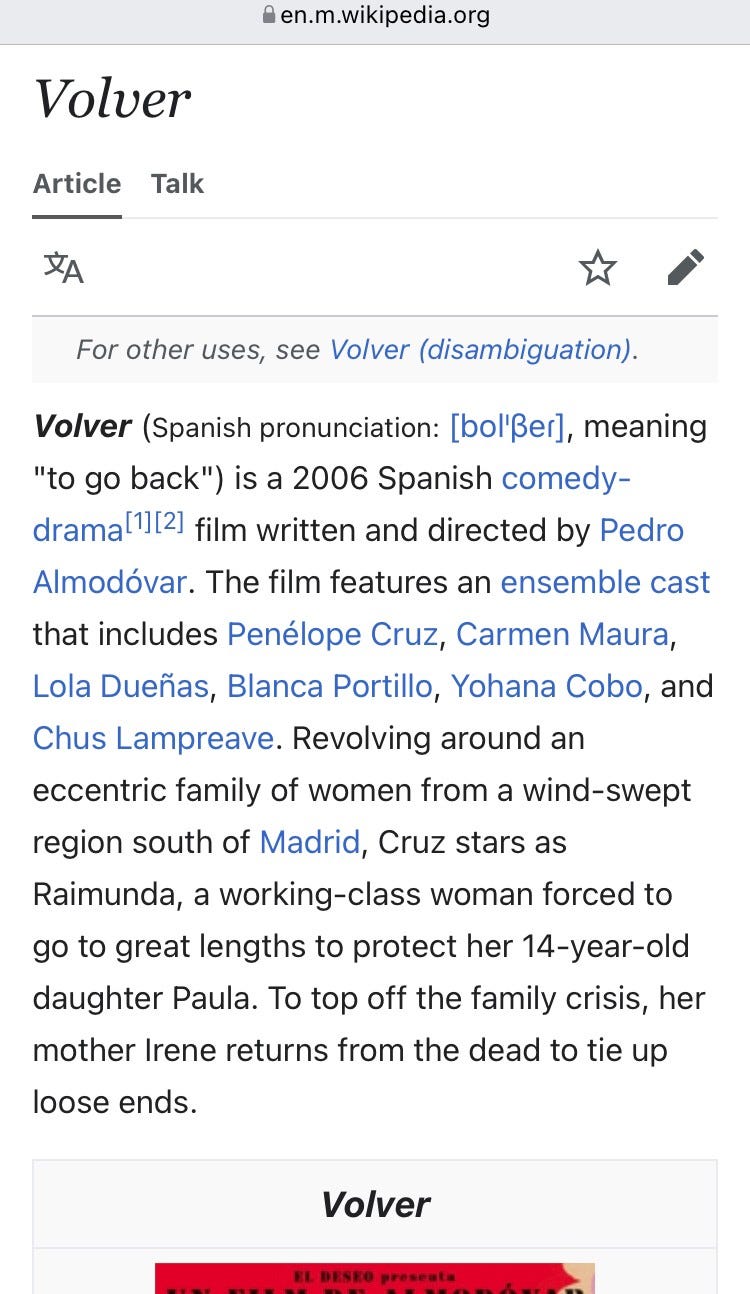
Task: Switch to the Talk tab
Action: (177, 184)
